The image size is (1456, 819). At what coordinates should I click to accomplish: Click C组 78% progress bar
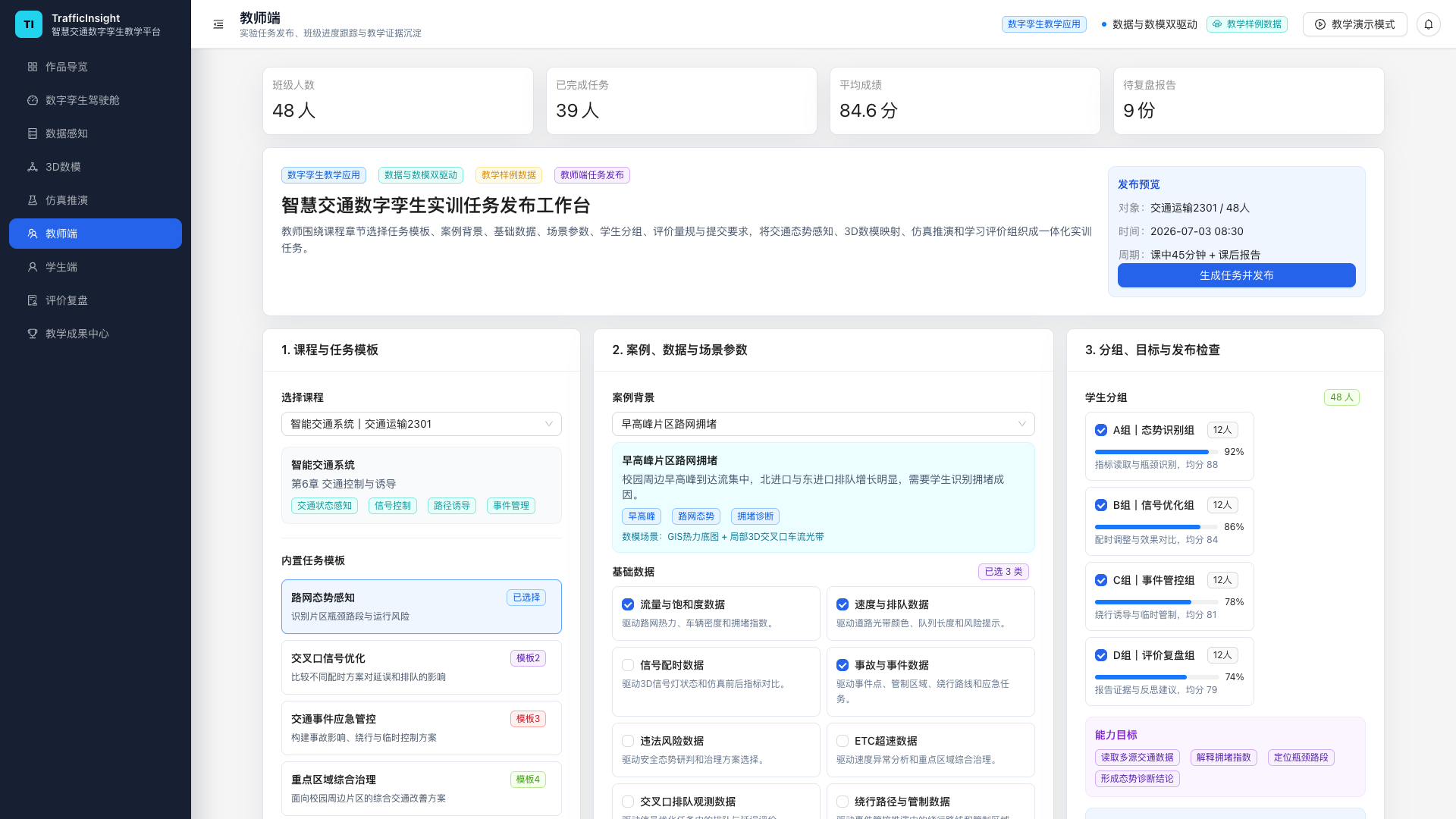click(1156, 602)
